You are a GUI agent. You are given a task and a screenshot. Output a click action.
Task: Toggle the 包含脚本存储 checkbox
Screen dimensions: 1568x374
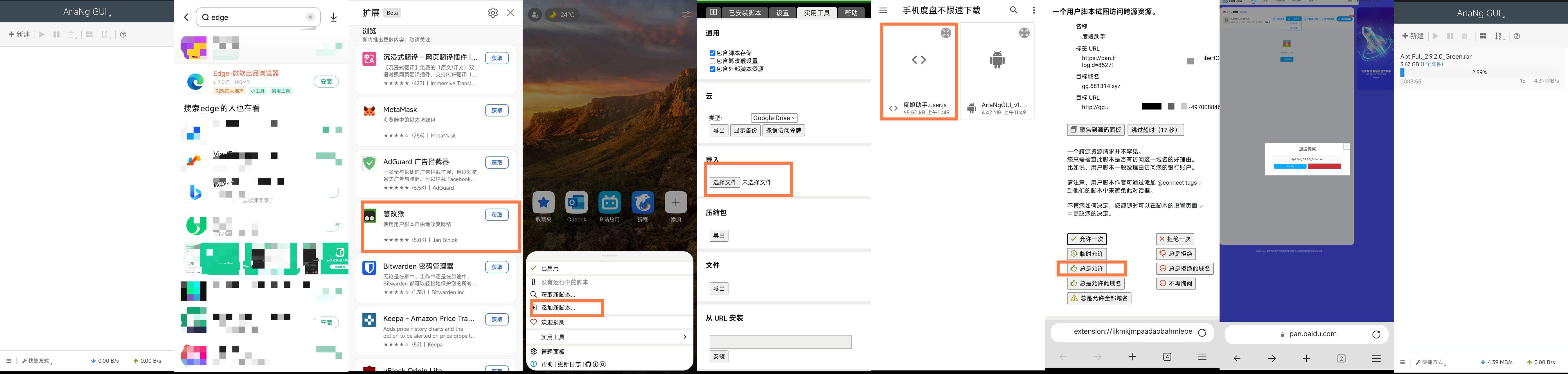pyautogui.click(x=712, y=53)
